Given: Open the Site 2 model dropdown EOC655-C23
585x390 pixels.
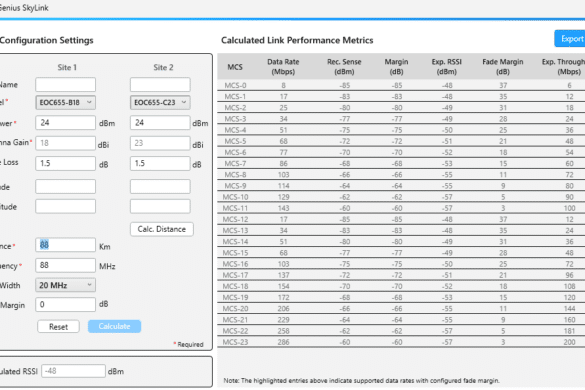Looking at the screenshot, I should point(160,103).
